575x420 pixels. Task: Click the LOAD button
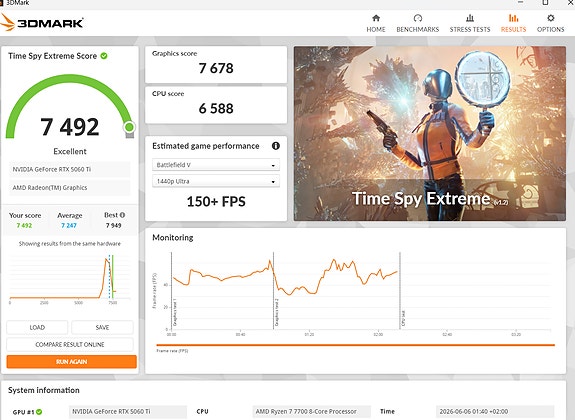point(37,327)
